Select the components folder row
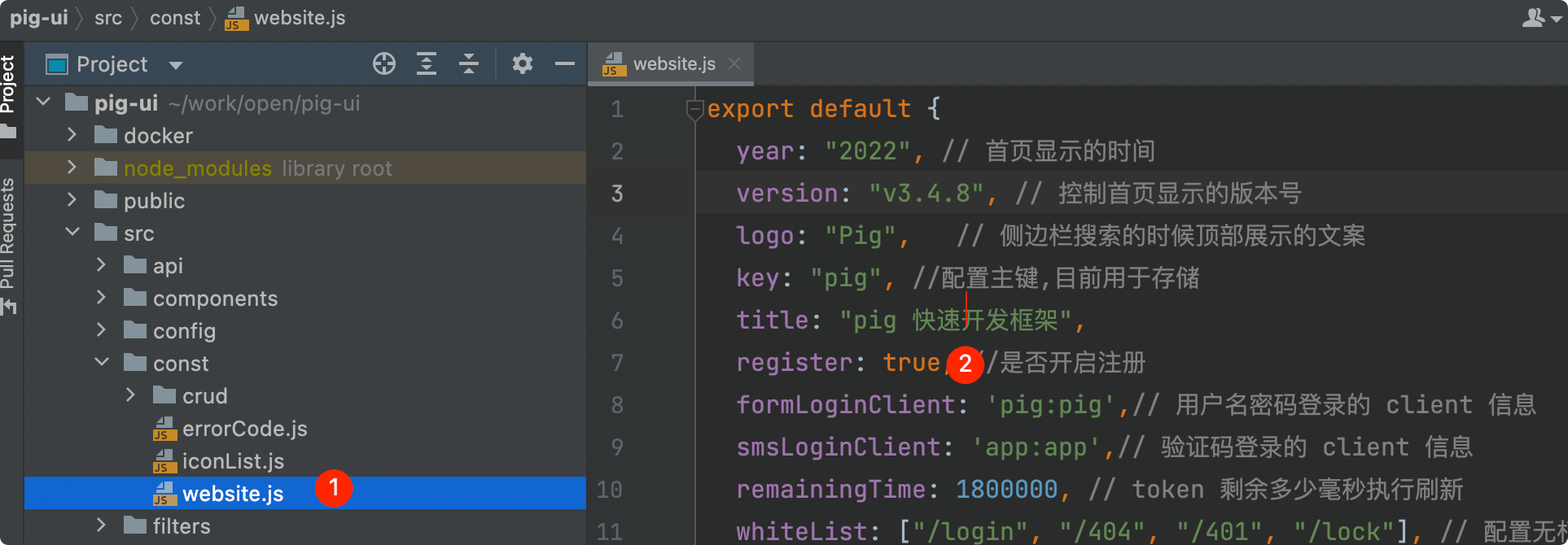This screenshot has height=545, width=1568. tap(305, 298)
